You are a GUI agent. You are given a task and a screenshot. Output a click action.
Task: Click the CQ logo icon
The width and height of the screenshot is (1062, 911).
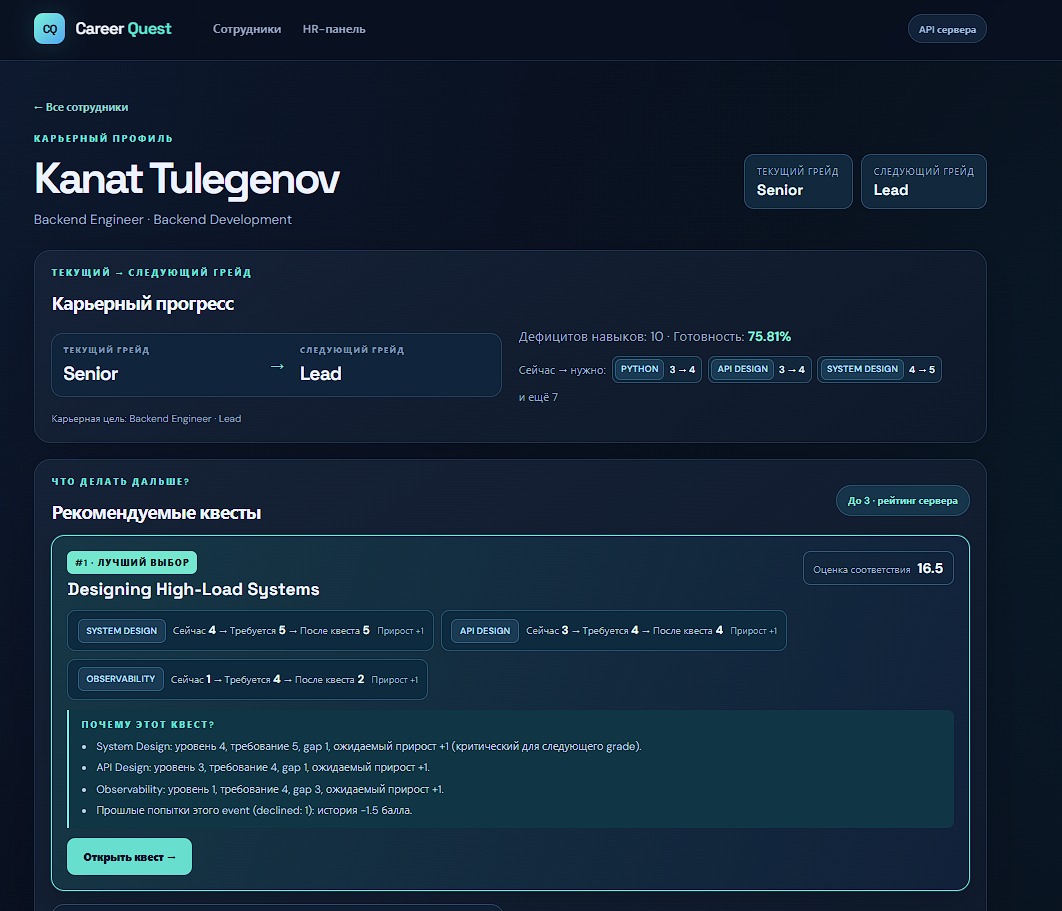coord(49,28)
